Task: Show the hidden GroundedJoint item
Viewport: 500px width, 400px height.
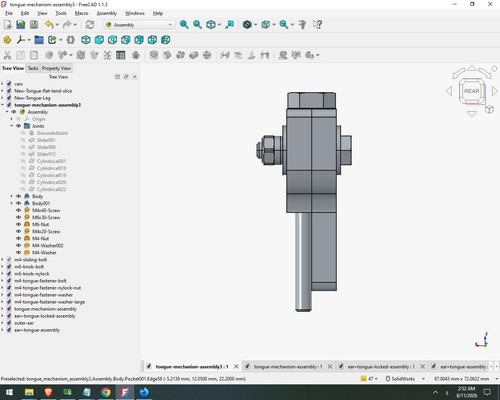Action: click(23, 133)
